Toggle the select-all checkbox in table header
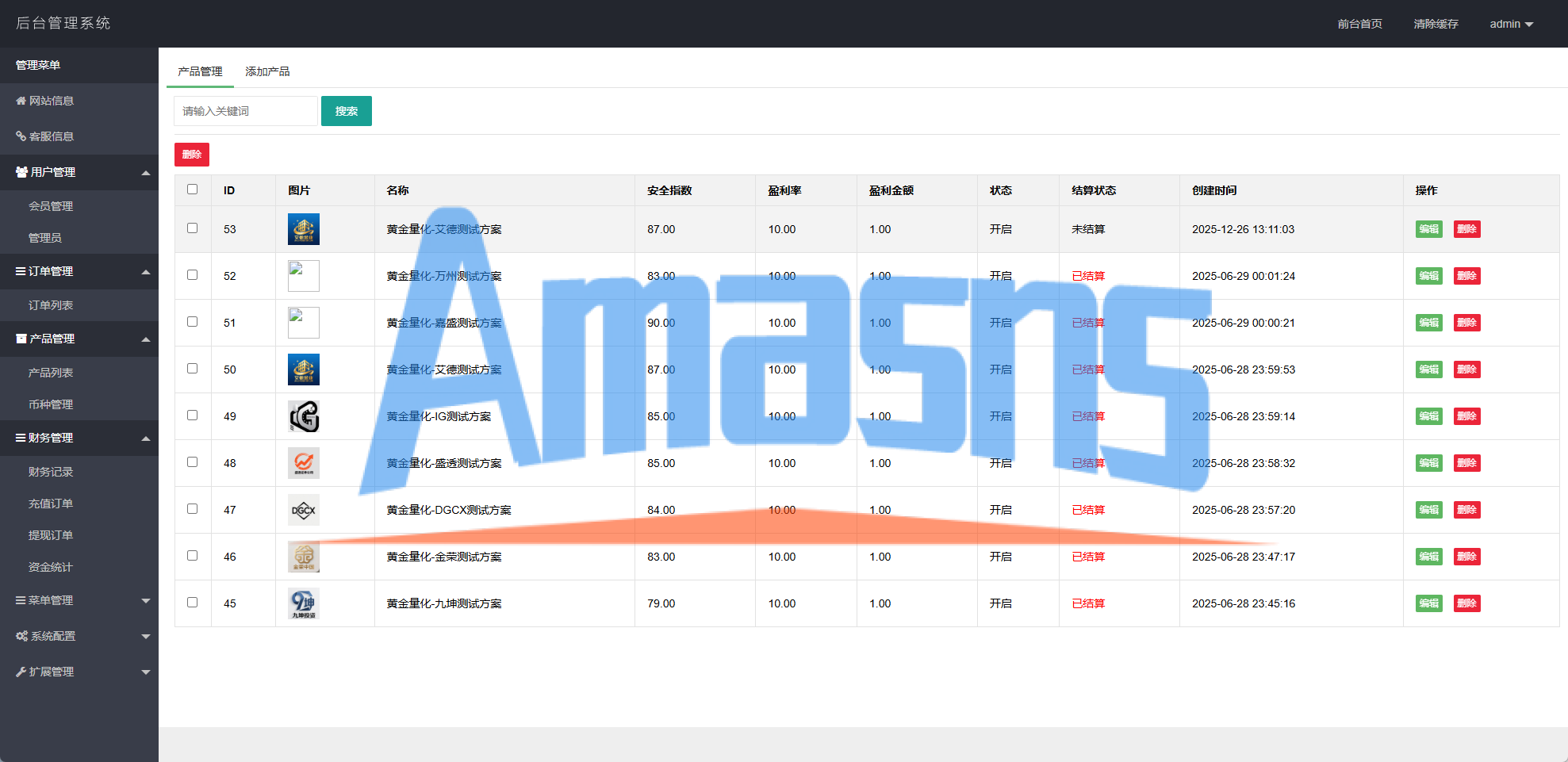Screen dimensions: 1568x762 (x=192, y=189)
